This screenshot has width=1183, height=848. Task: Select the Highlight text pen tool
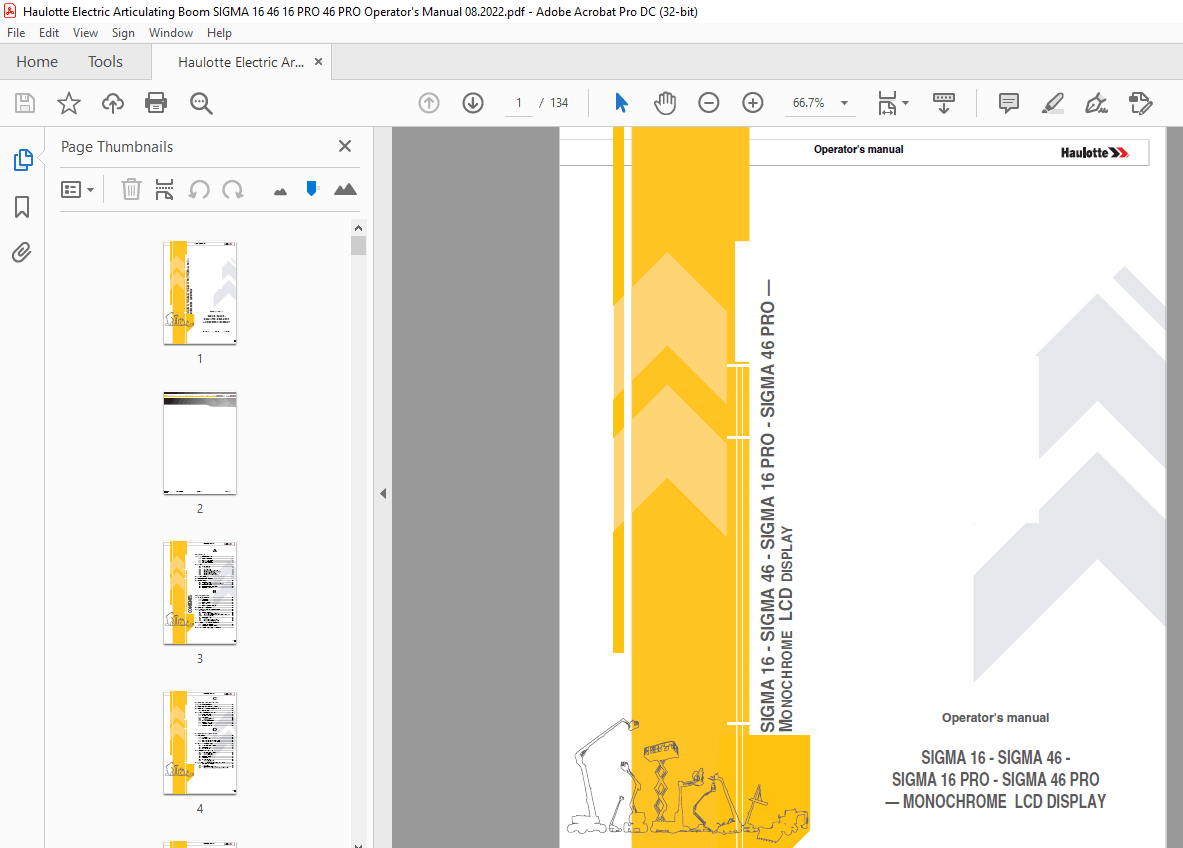(1052, 103)
